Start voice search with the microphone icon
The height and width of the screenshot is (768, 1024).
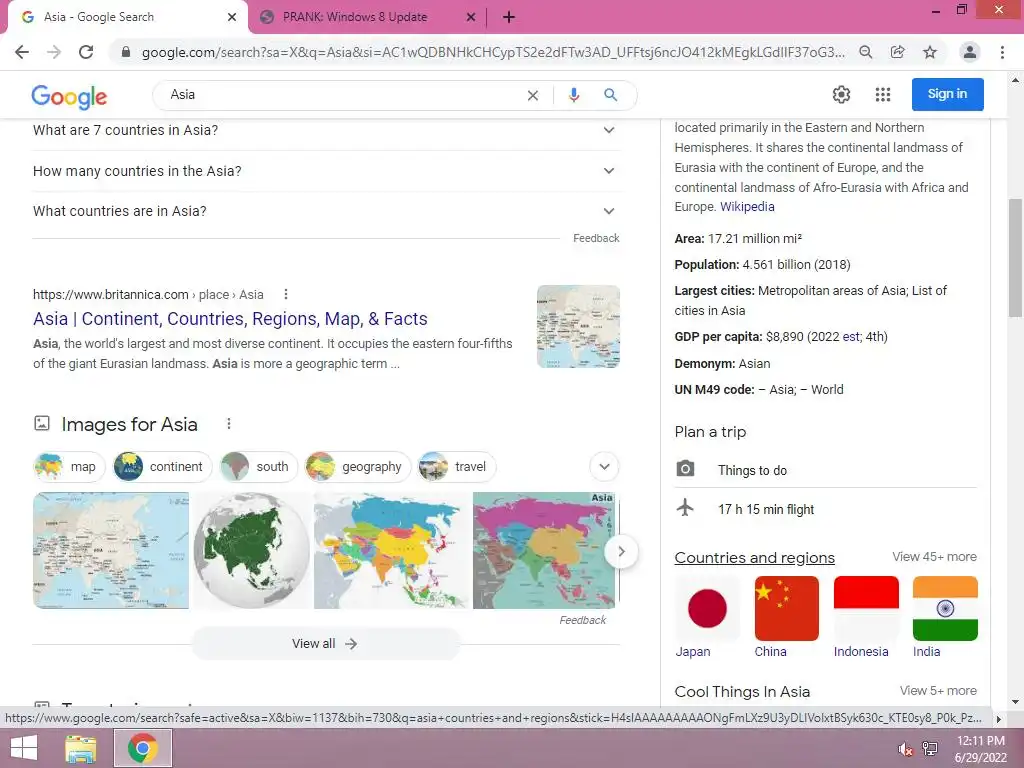pyautogui.click(x=573, y=95)
